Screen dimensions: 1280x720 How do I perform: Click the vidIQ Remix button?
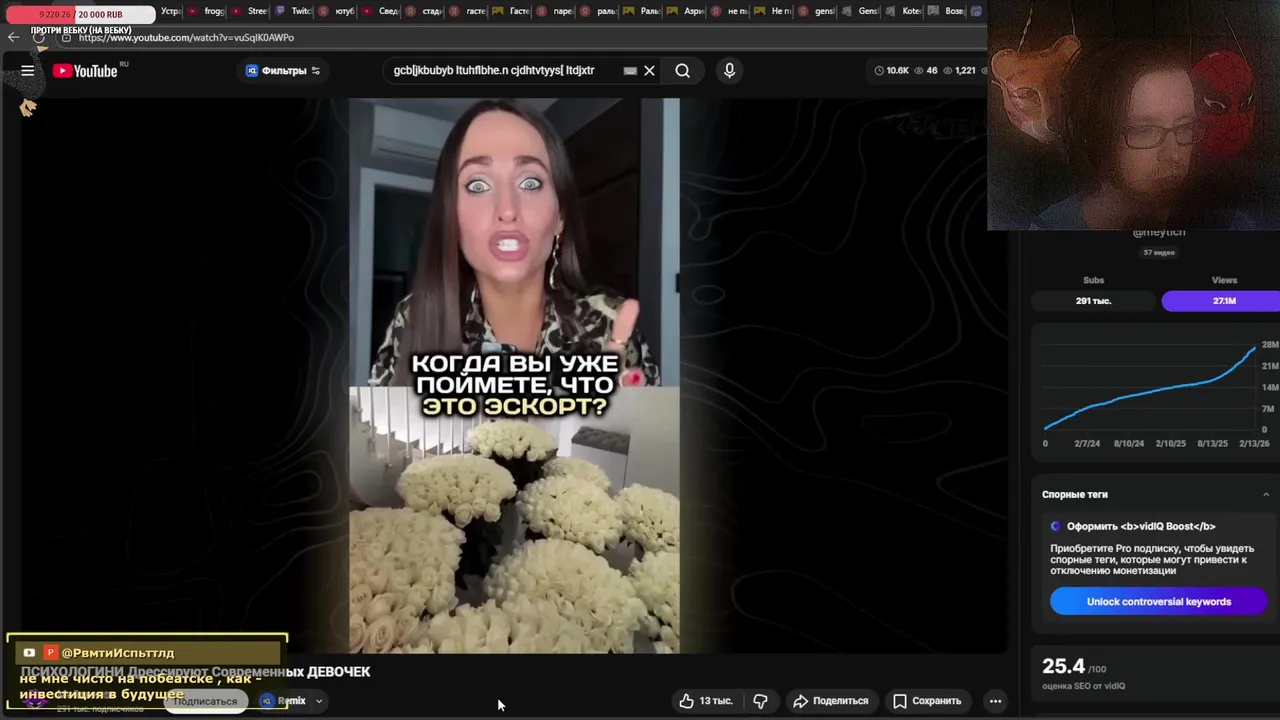[x=283, y=701]
